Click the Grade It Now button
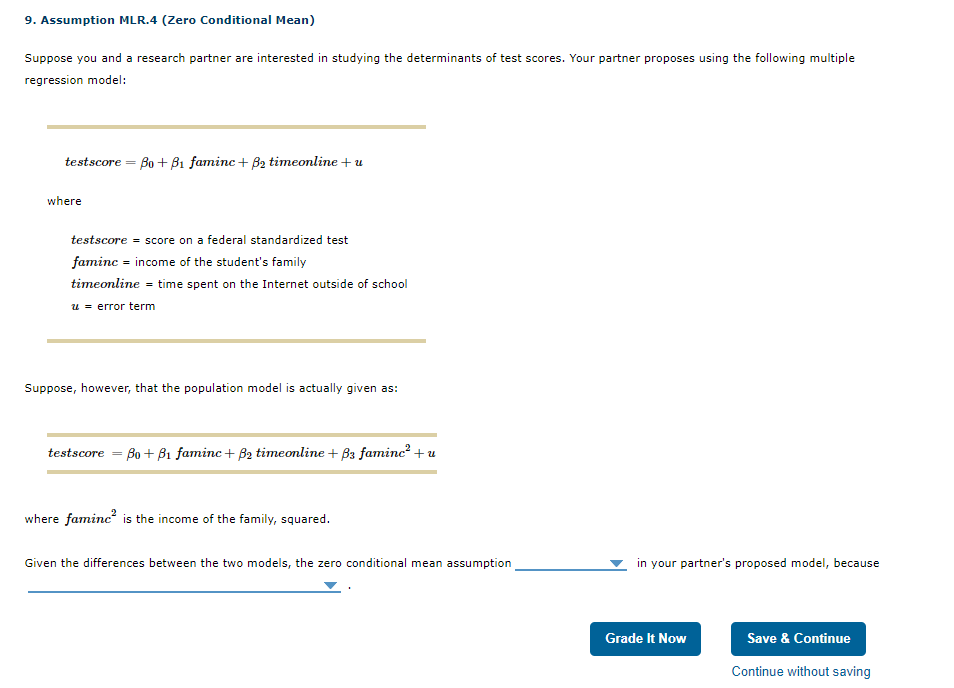 [x=645, y=638]
